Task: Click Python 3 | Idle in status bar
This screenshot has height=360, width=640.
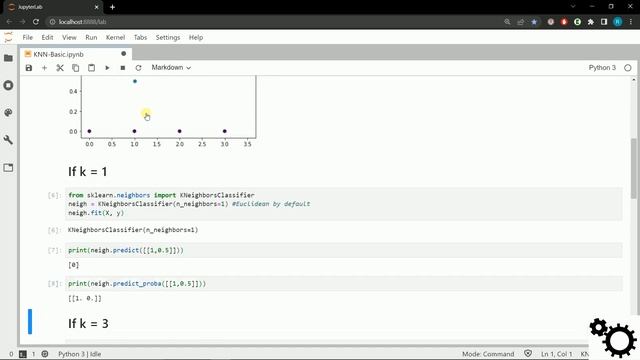Action: point(80,354)
